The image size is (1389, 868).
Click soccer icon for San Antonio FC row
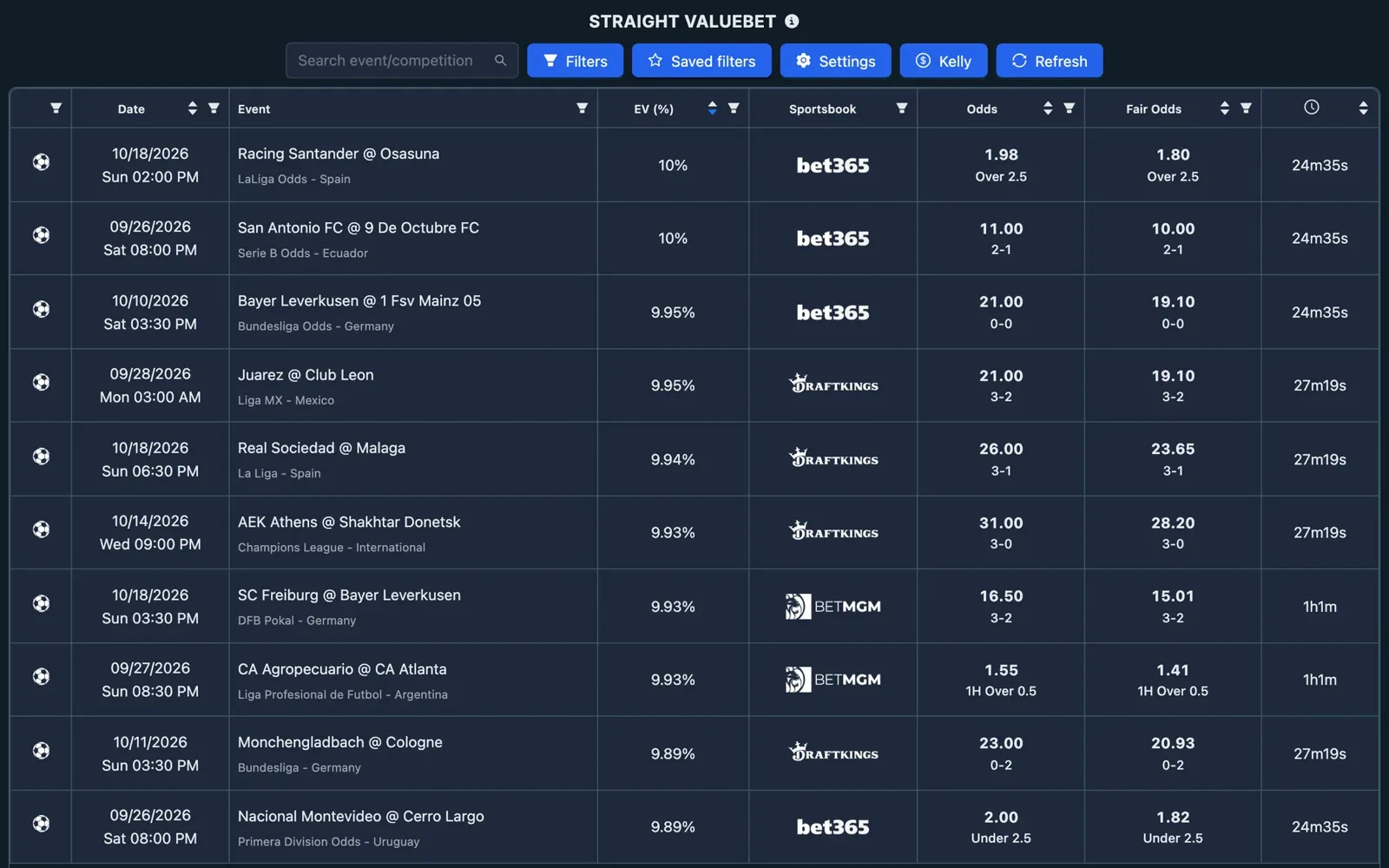pyautogui.click(x=41, y=235)
